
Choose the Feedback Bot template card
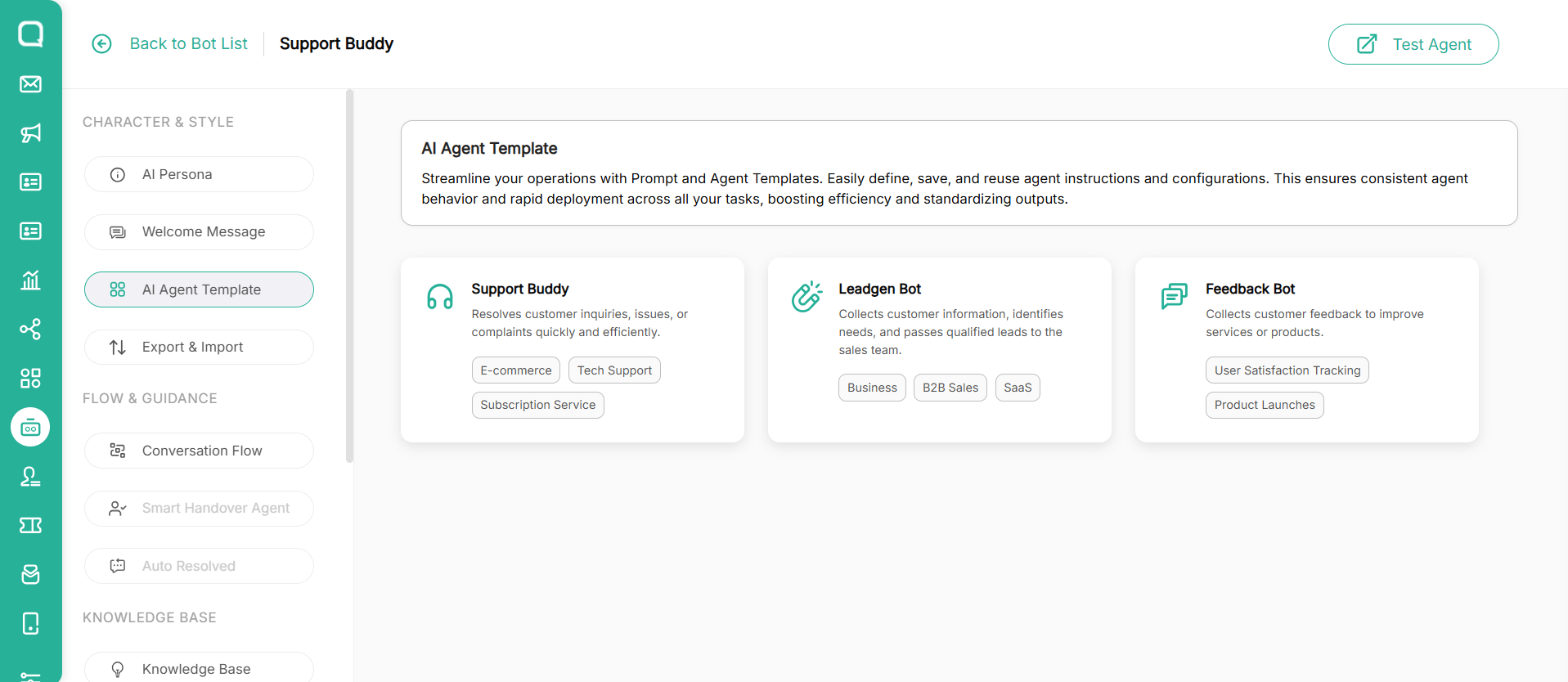1306,350
